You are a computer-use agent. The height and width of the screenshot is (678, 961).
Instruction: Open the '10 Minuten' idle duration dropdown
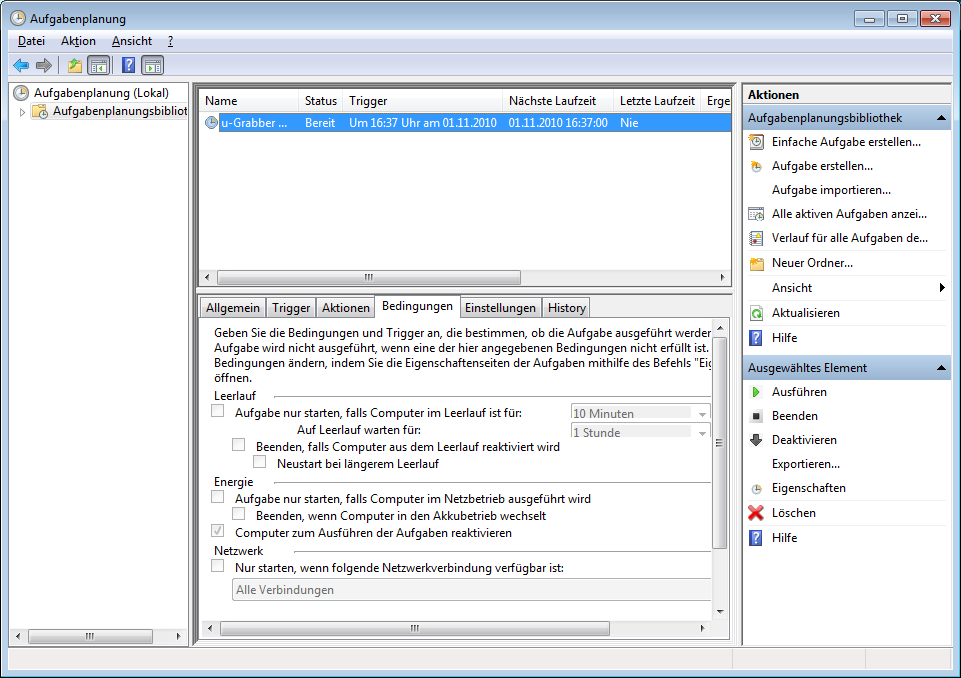point(702,413)
